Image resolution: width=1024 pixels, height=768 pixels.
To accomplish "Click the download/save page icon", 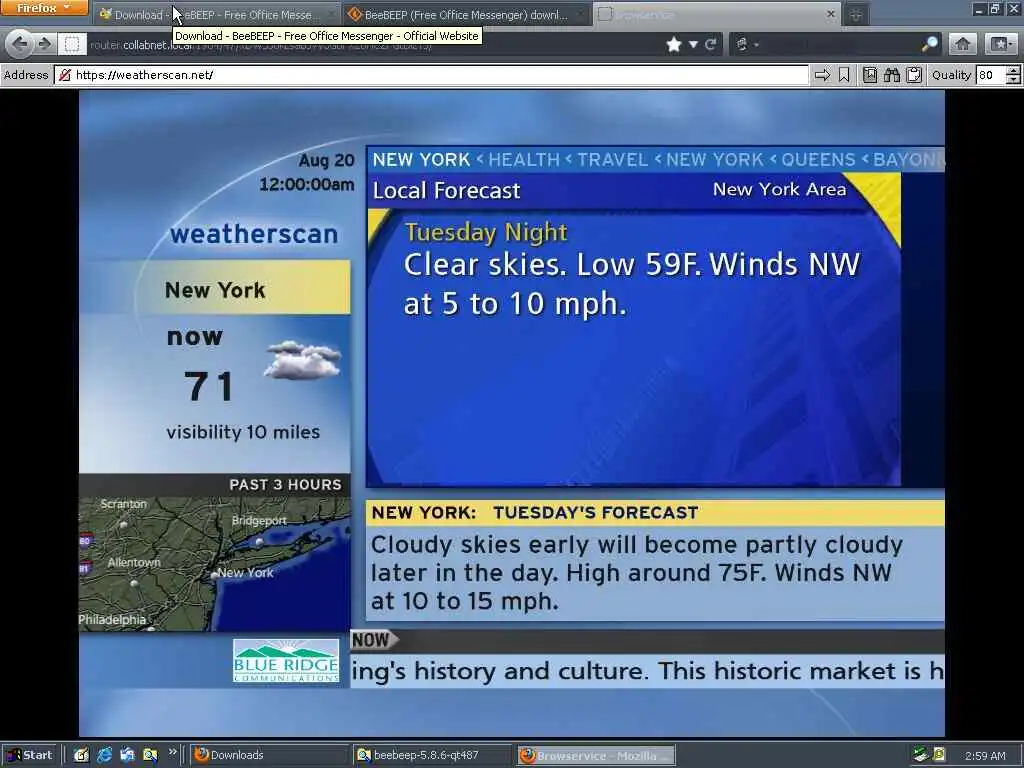I will 870,75.
